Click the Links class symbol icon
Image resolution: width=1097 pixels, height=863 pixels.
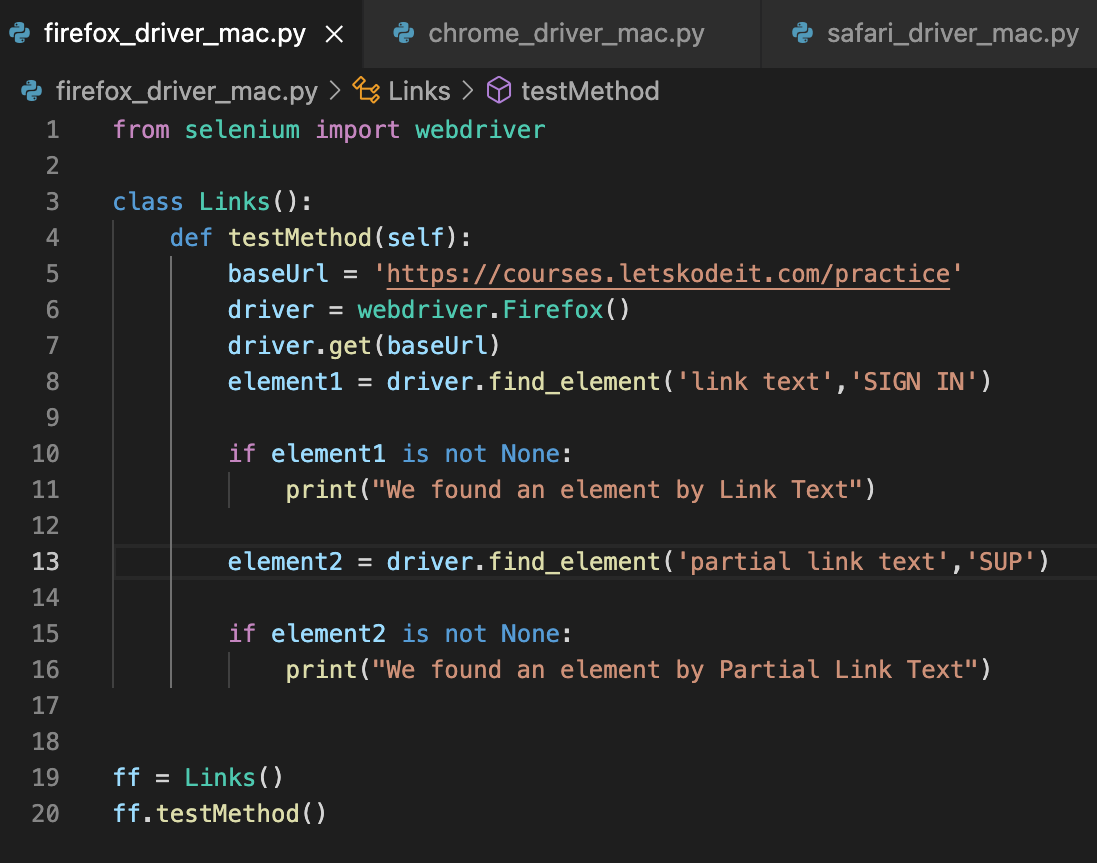367,92
